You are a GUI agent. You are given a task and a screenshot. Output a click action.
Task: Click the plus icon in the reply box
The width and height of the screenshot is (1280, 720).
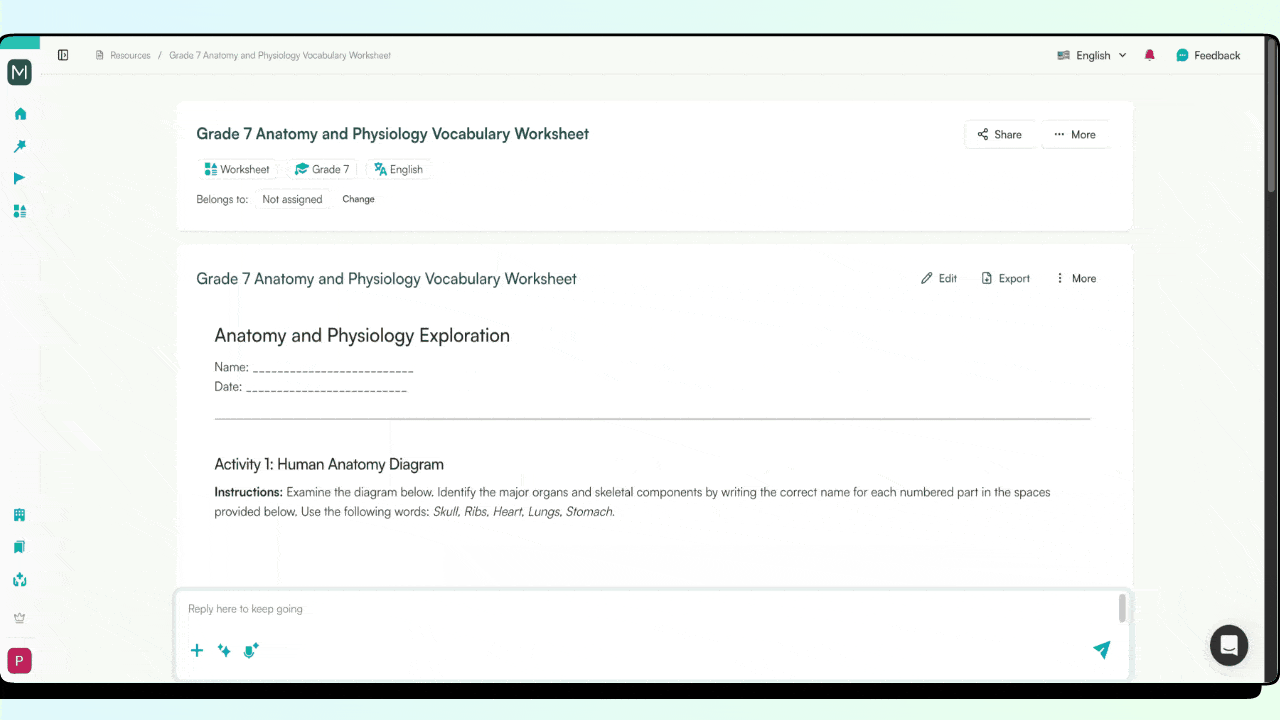coord(197,650)
